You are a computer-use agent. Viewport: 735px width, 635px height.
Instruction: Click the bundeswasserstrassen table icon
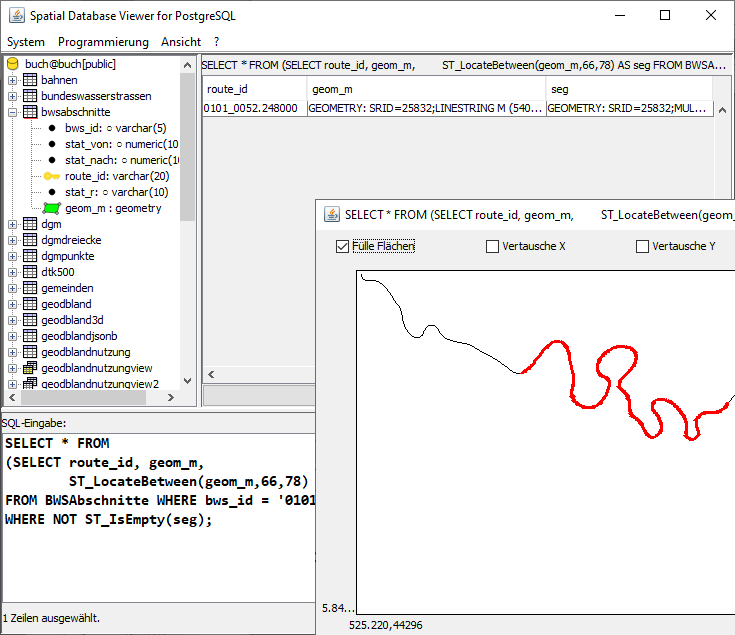click(x=30, y=96)
